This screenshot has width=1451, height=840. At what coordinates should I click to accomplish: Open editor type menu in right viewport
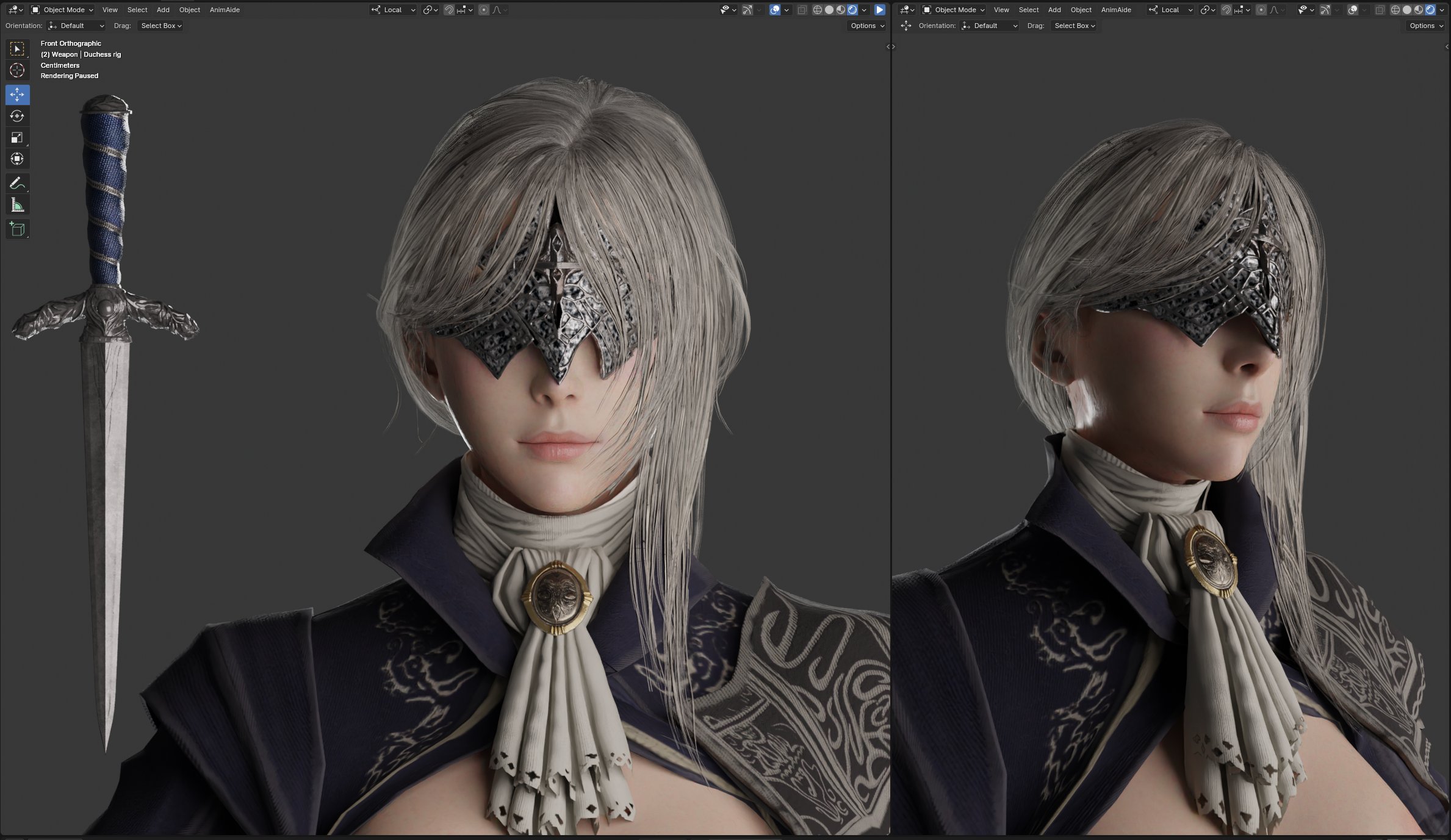(907, 10)
